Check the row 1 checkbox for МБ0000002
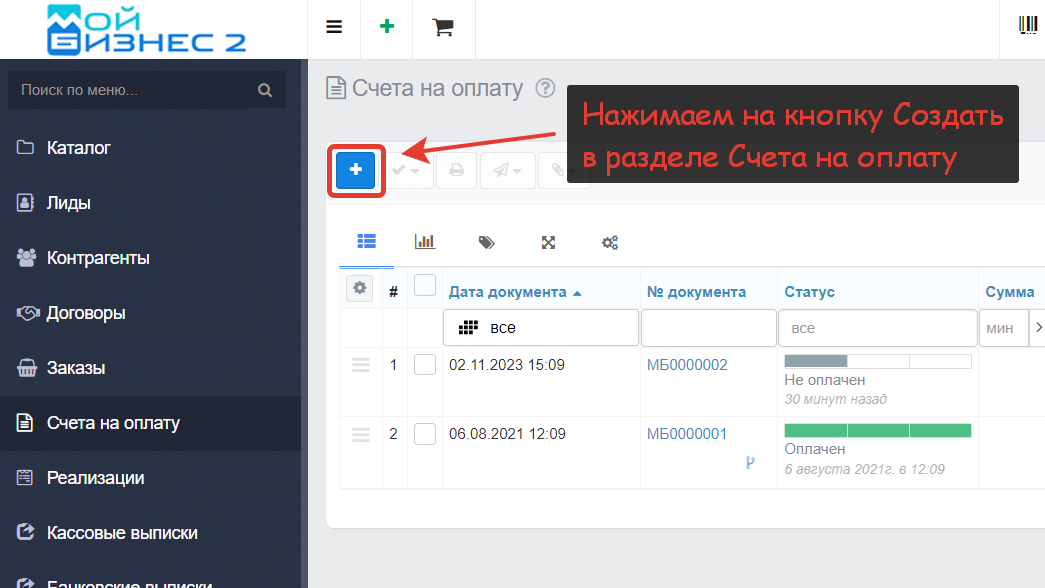1045x588 pixels. (425, 365)
